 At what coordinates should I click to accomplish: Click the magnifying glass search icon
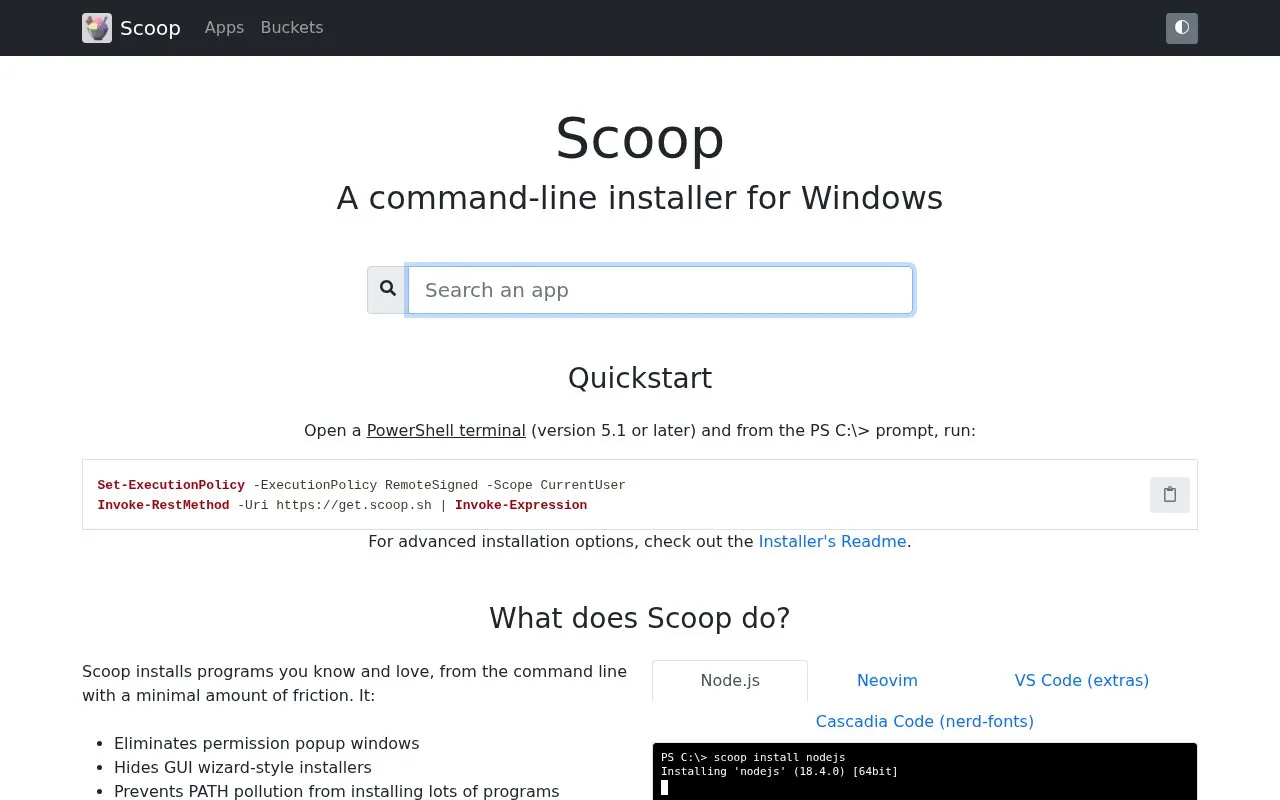tap(388, 290)
